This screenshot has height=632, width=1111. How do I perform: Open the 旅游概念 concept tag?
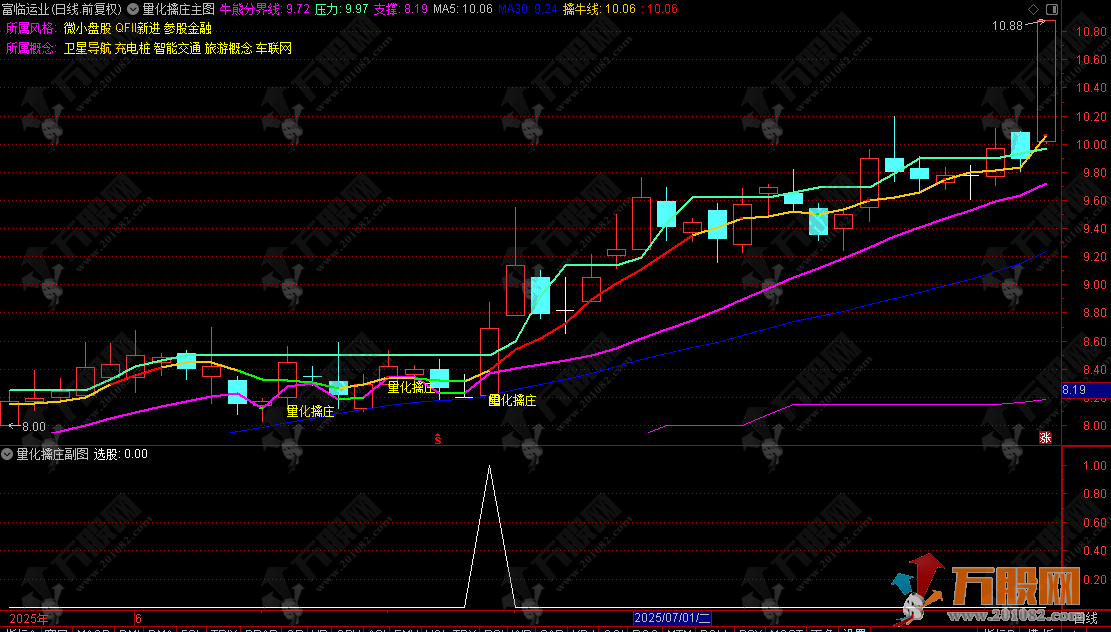tap(228, 48)
